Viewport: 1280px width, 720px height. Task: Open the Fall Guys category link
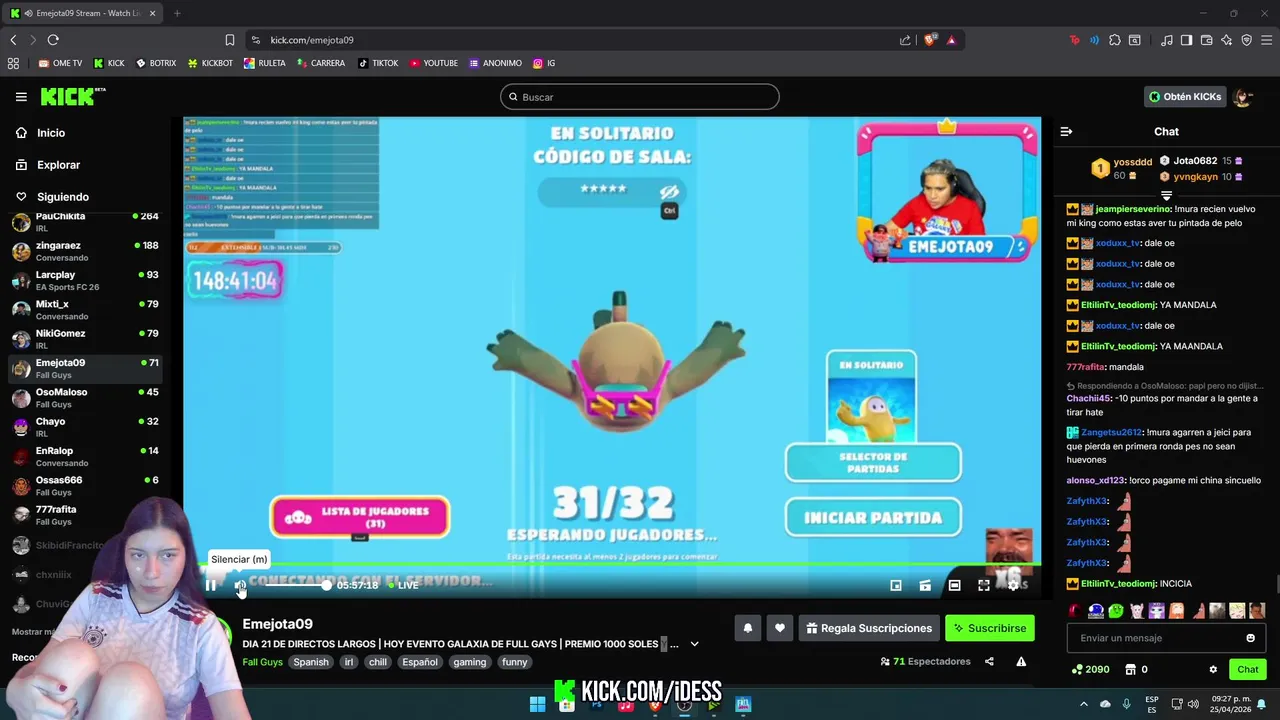tap(262, 662)
